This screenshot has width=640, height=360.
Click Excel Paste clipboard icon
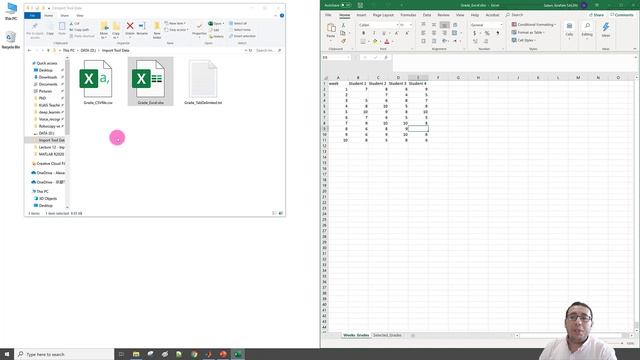click(331, 28)
